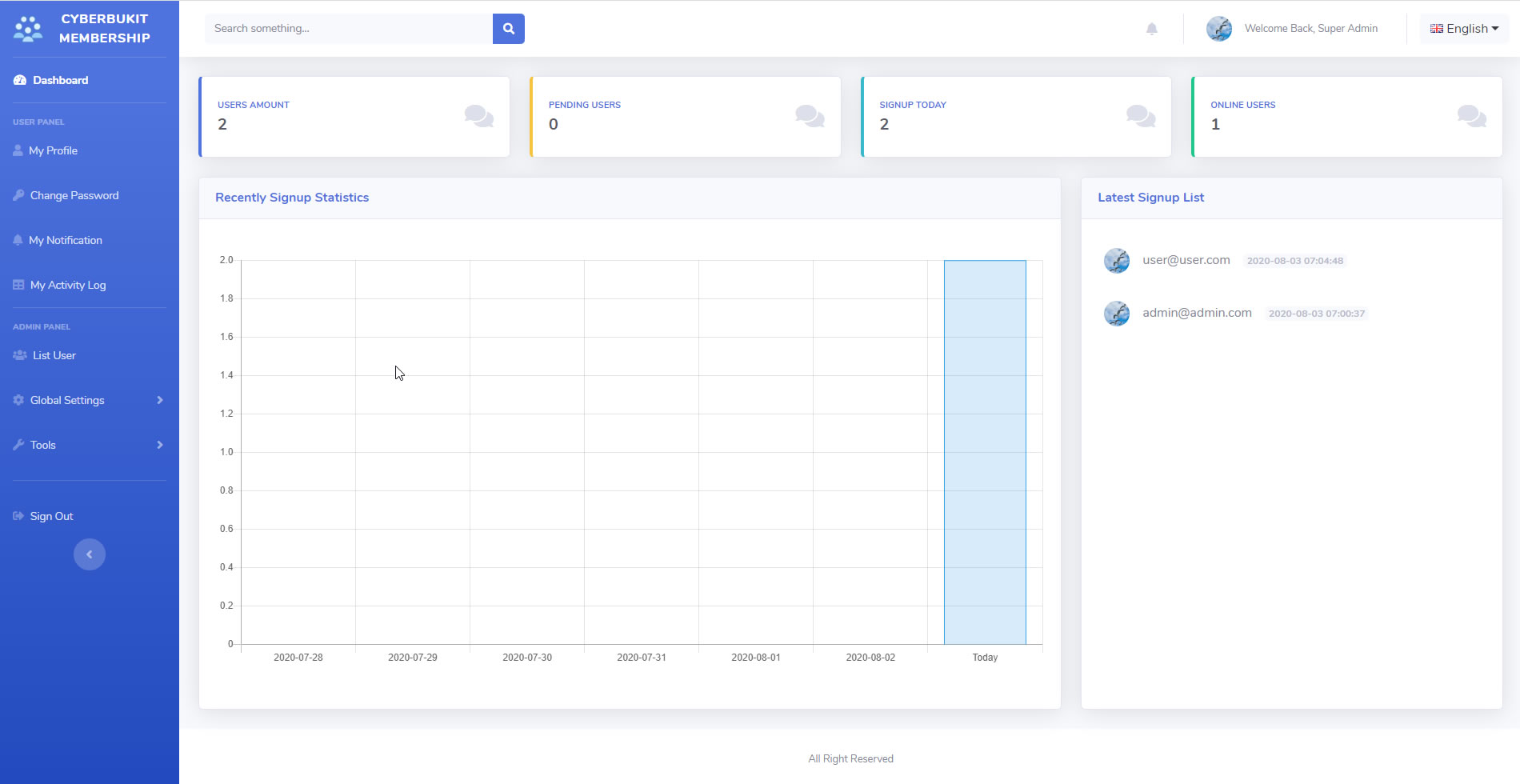Open the English language dropdown
Image resolution: width=1520 pixels, height=784 pixels.
pos(1464,28)
